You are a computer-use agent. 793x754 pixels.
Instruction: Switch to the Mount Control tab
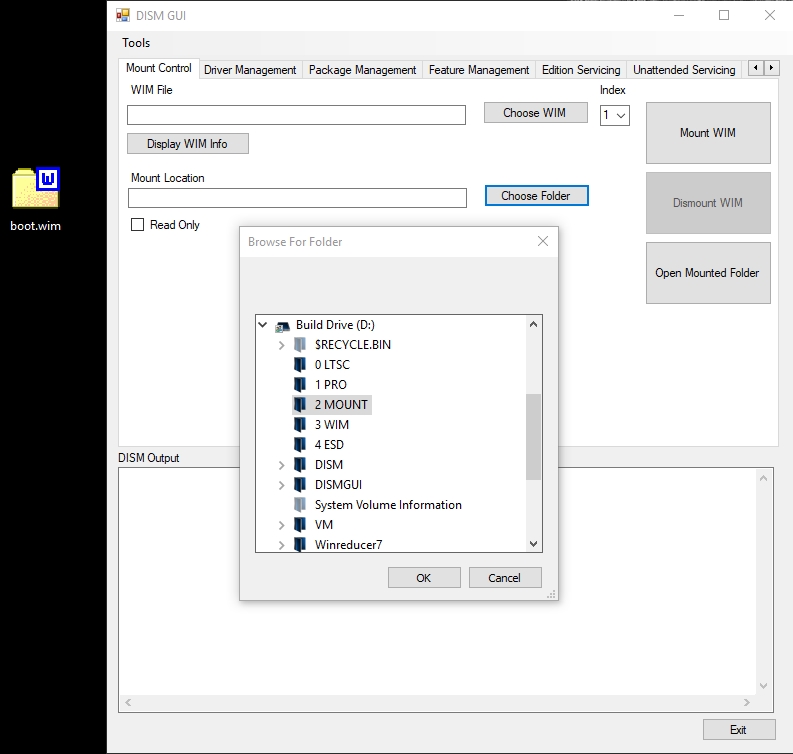tap(159, 68)
